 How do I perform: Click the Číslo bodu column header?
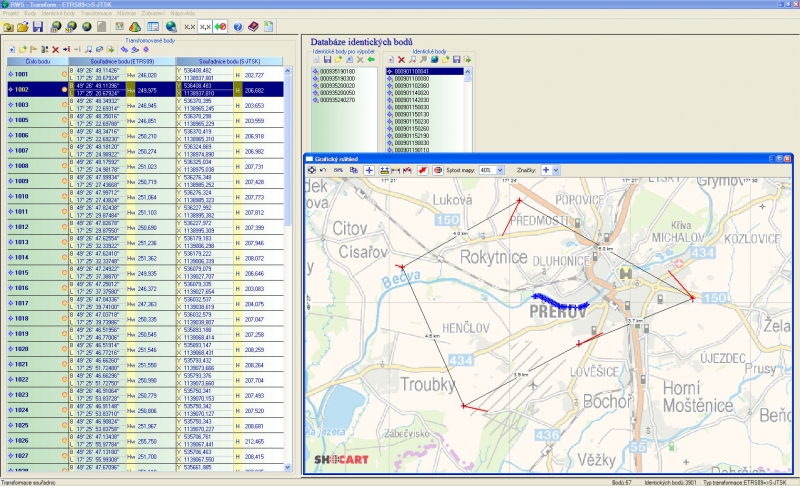click(x=38, y=61)
